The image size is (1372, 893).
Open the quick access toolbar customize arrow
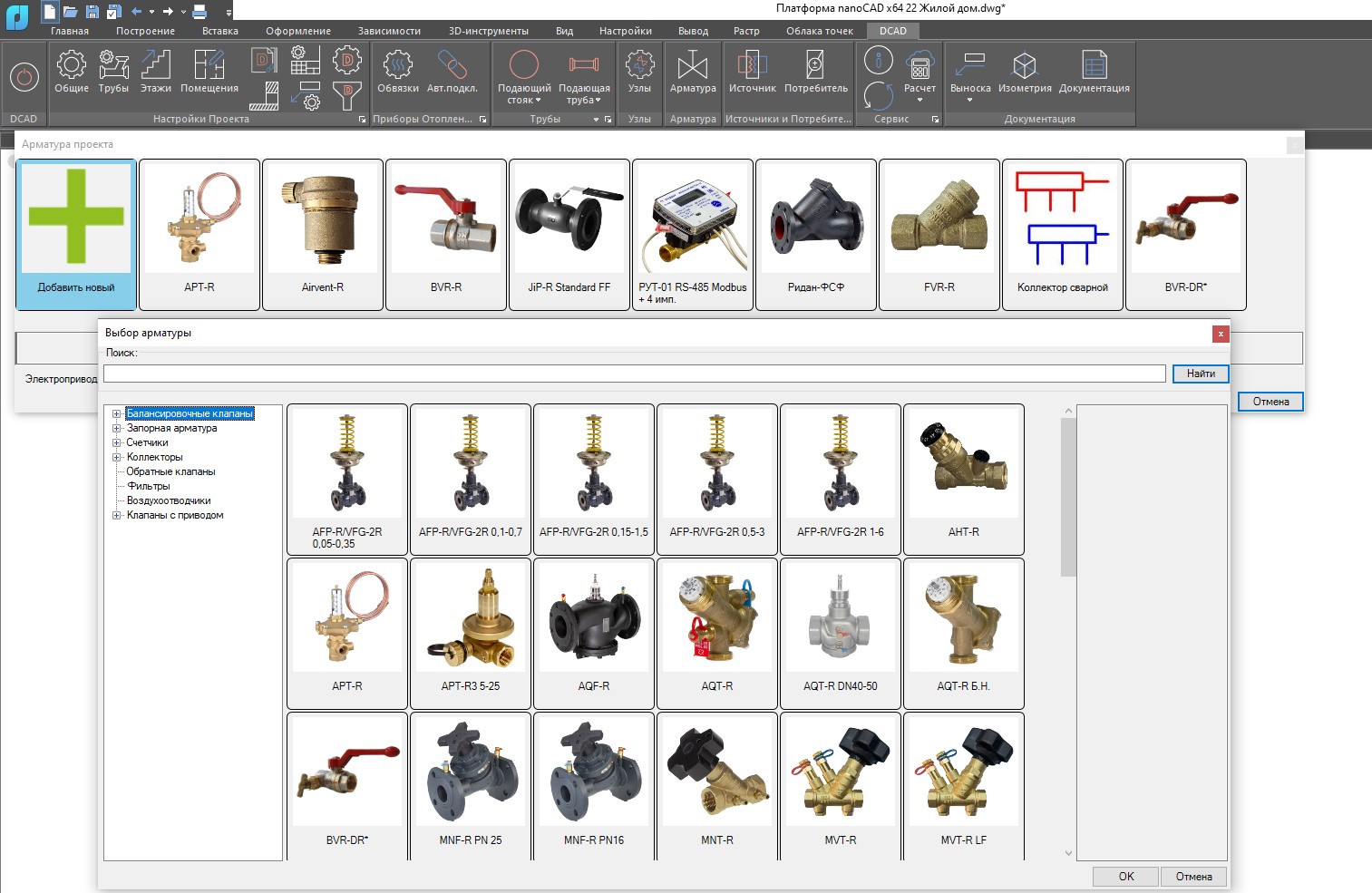(229, 13)
